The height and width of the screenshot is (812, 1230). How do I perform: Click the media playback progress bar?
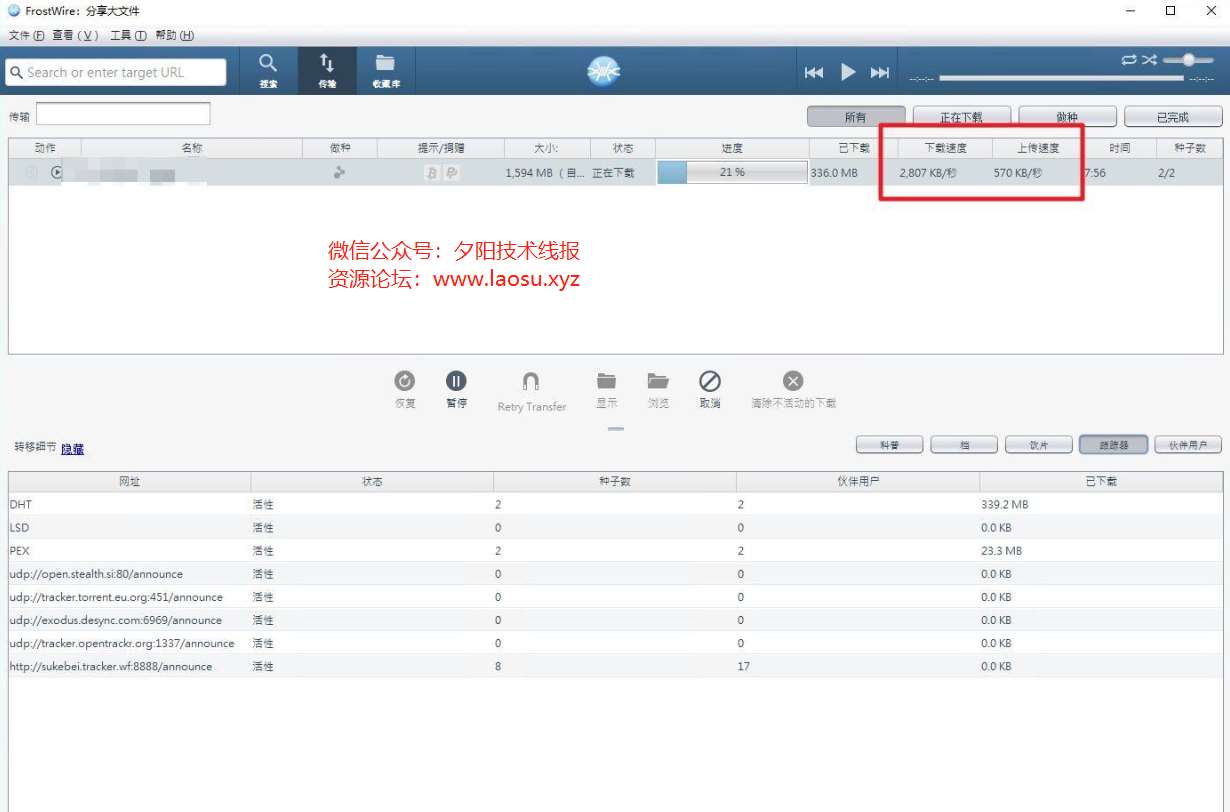(1061, 78)
